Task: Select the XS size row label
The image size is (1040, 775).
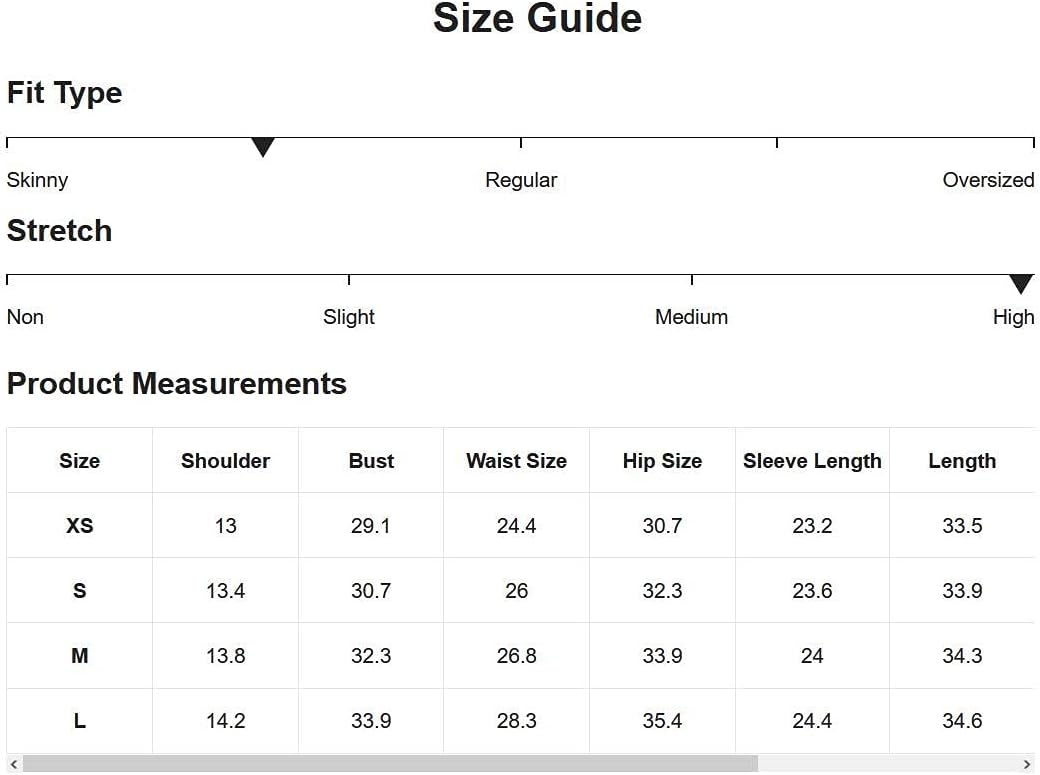Action: [80, 526]
